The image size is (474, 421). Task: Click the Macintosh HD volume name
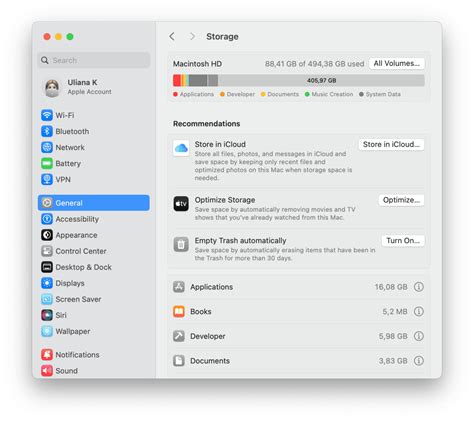click(x=197, y=64)
